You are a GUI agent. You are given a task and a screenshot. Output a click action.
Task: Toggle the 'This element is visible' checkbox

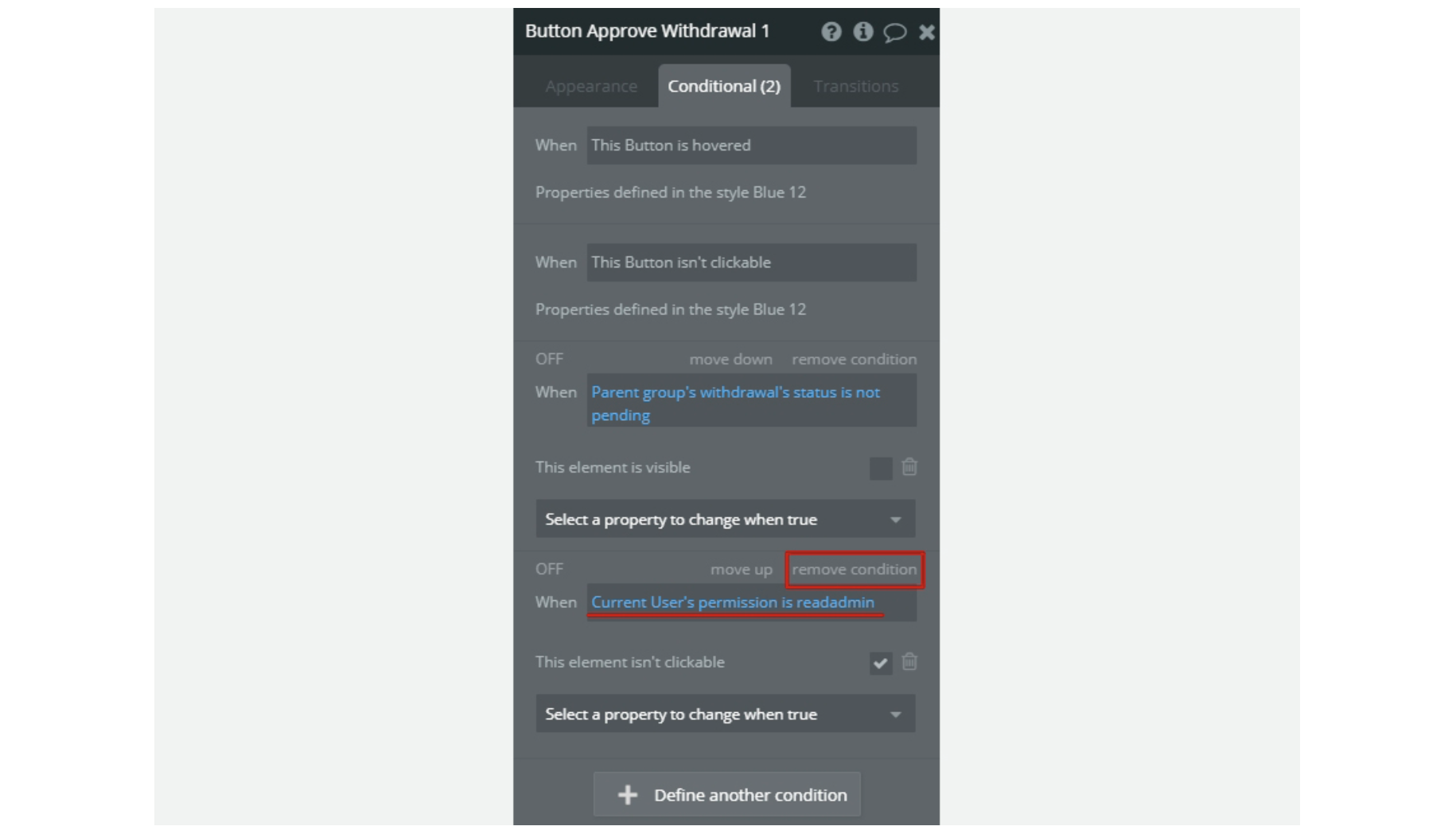(880, 468)
